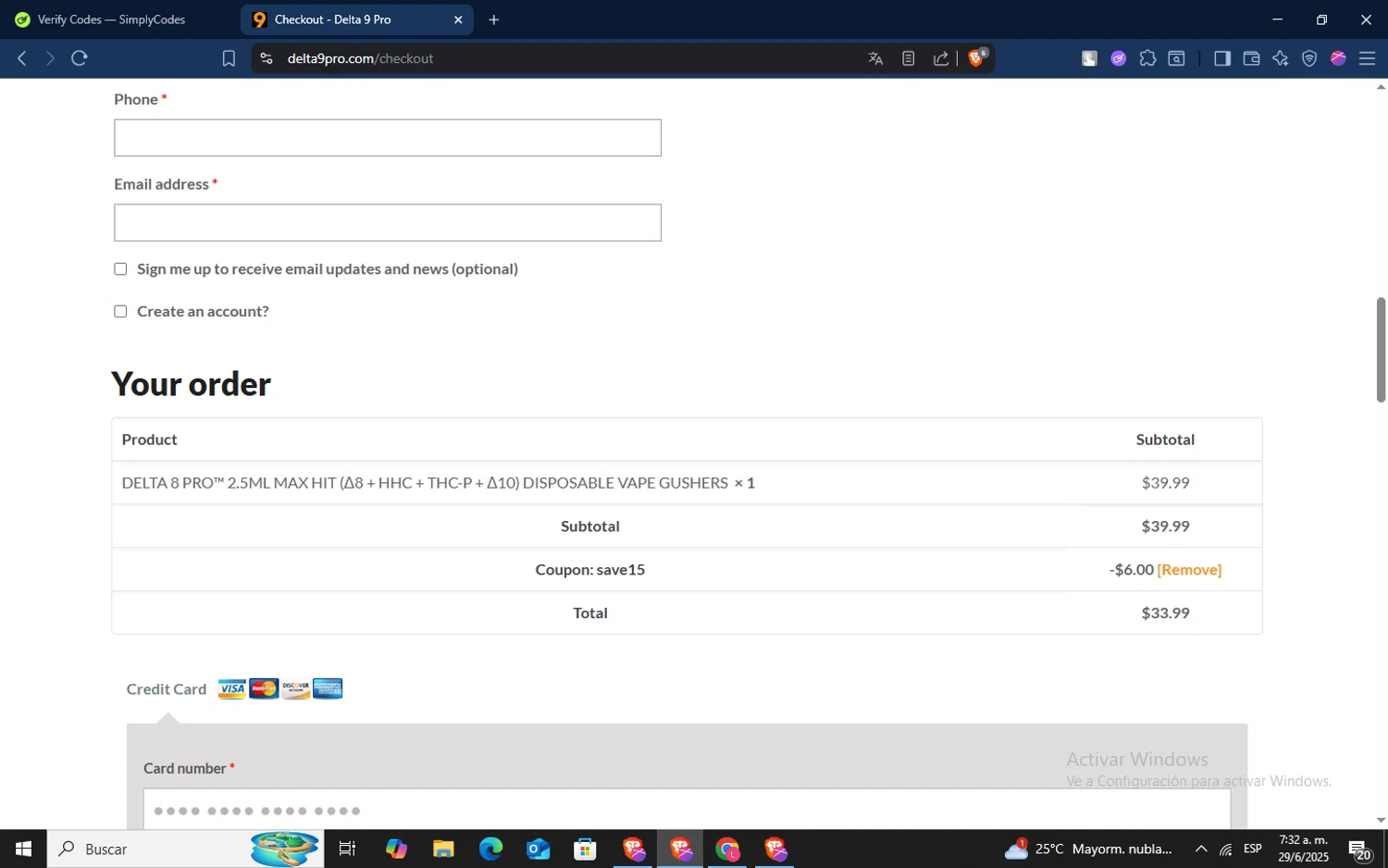Open the Extensions puzzle piece menu
Viewport: 1388px width, 868px height.
pyautogui.click(x=1147, y=58)
